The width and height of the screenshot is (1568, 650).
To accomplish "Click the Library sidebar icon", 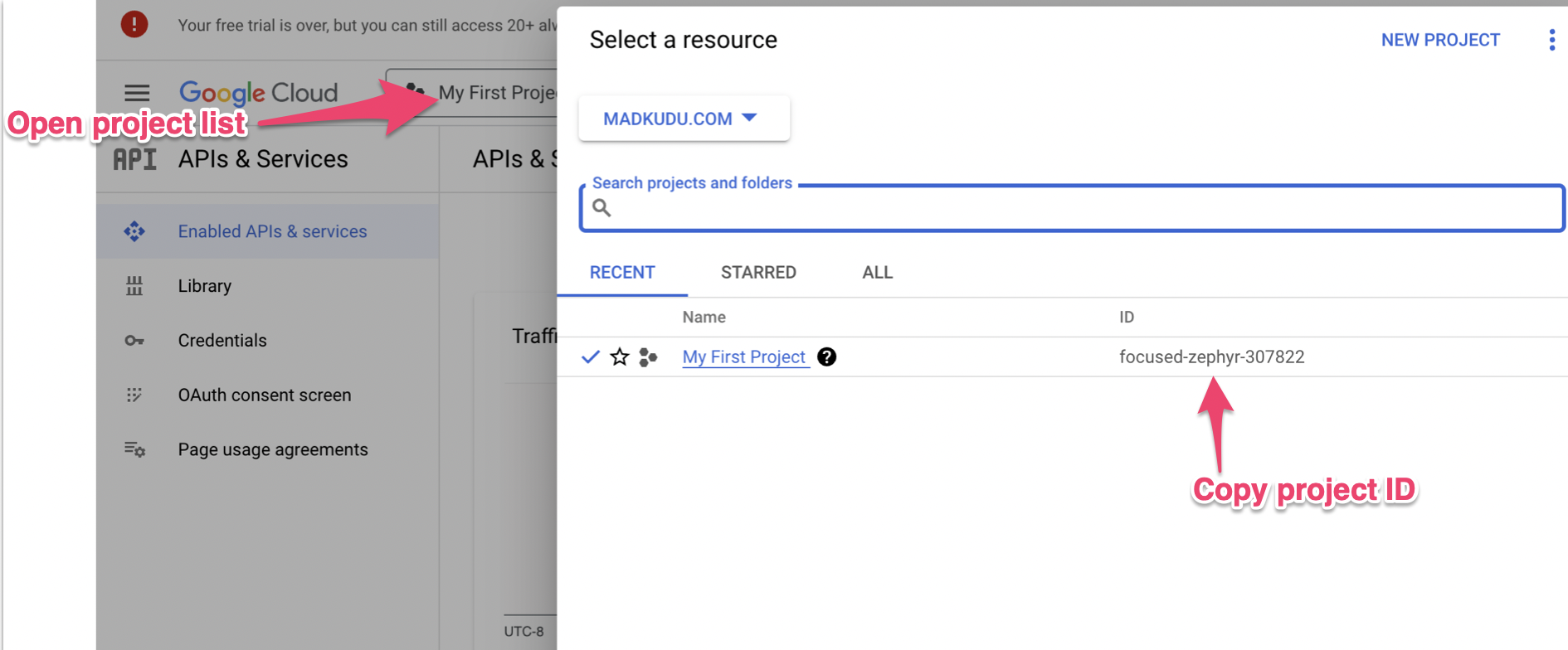I will click(x=134, y=286).
